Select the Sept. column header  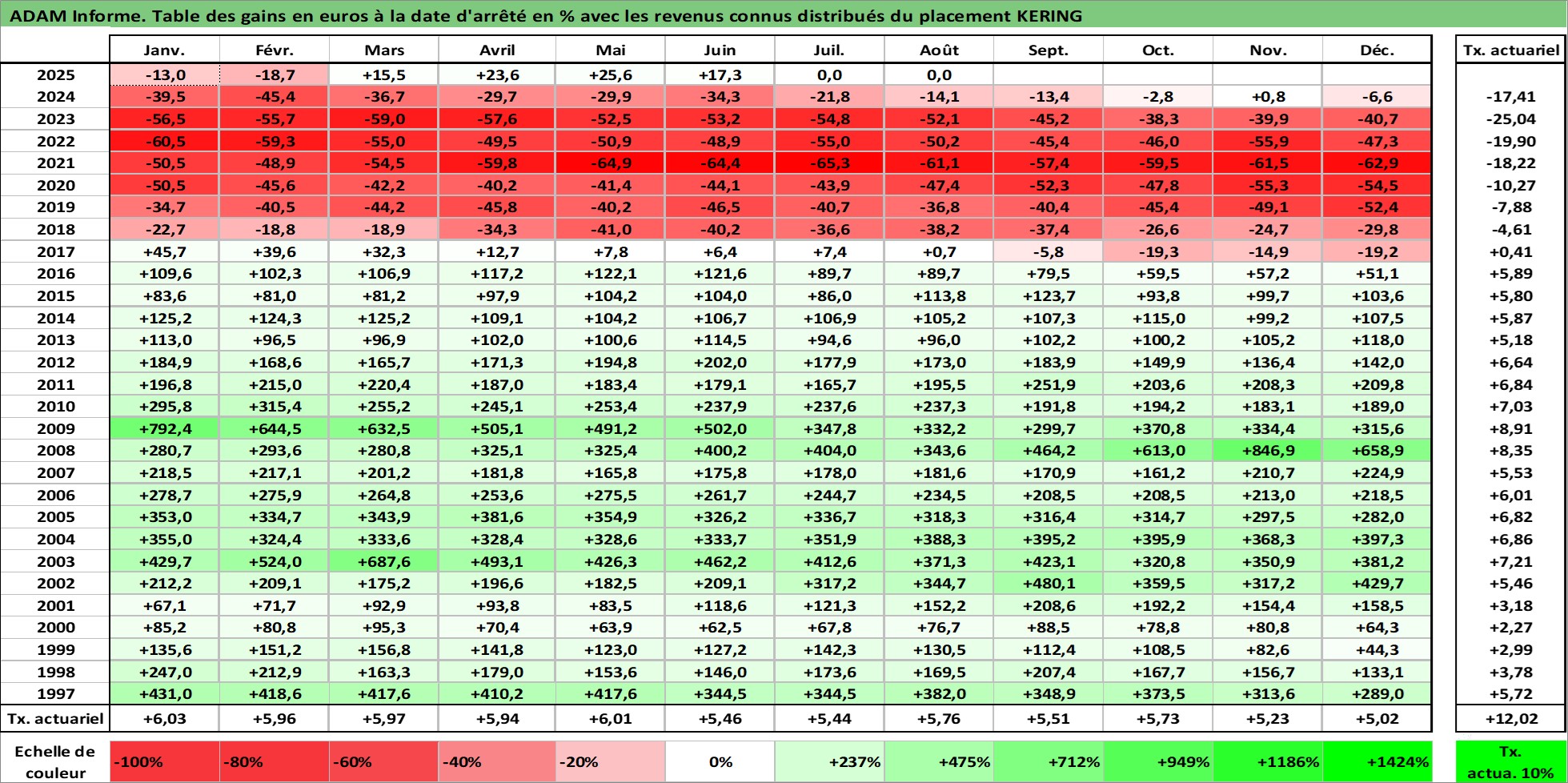coord(1049,50)
